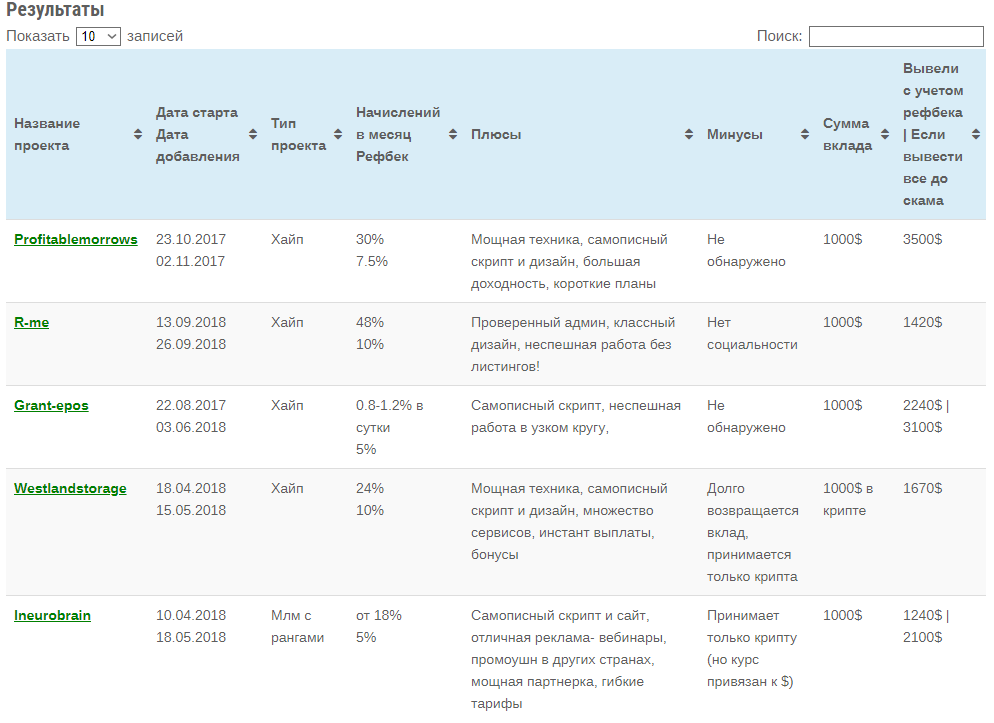Click the 1240$ | 2100$ value
994x723 pixels.
tap(926, 627)
